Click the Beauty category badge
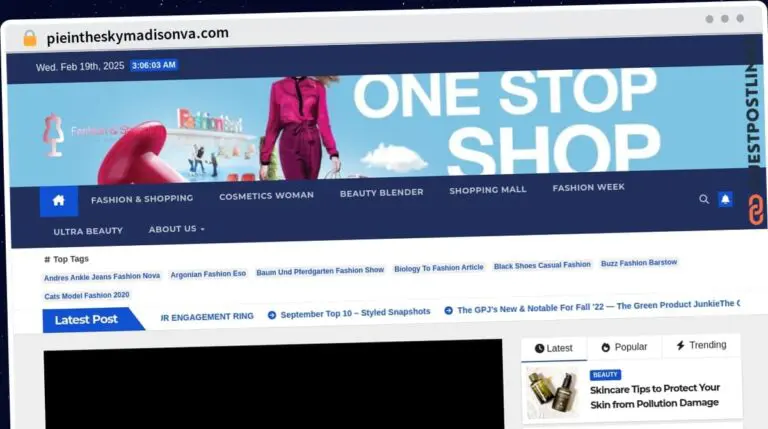Screen dimensions: 768x429 pyautogui.click(x=605, y=375)
